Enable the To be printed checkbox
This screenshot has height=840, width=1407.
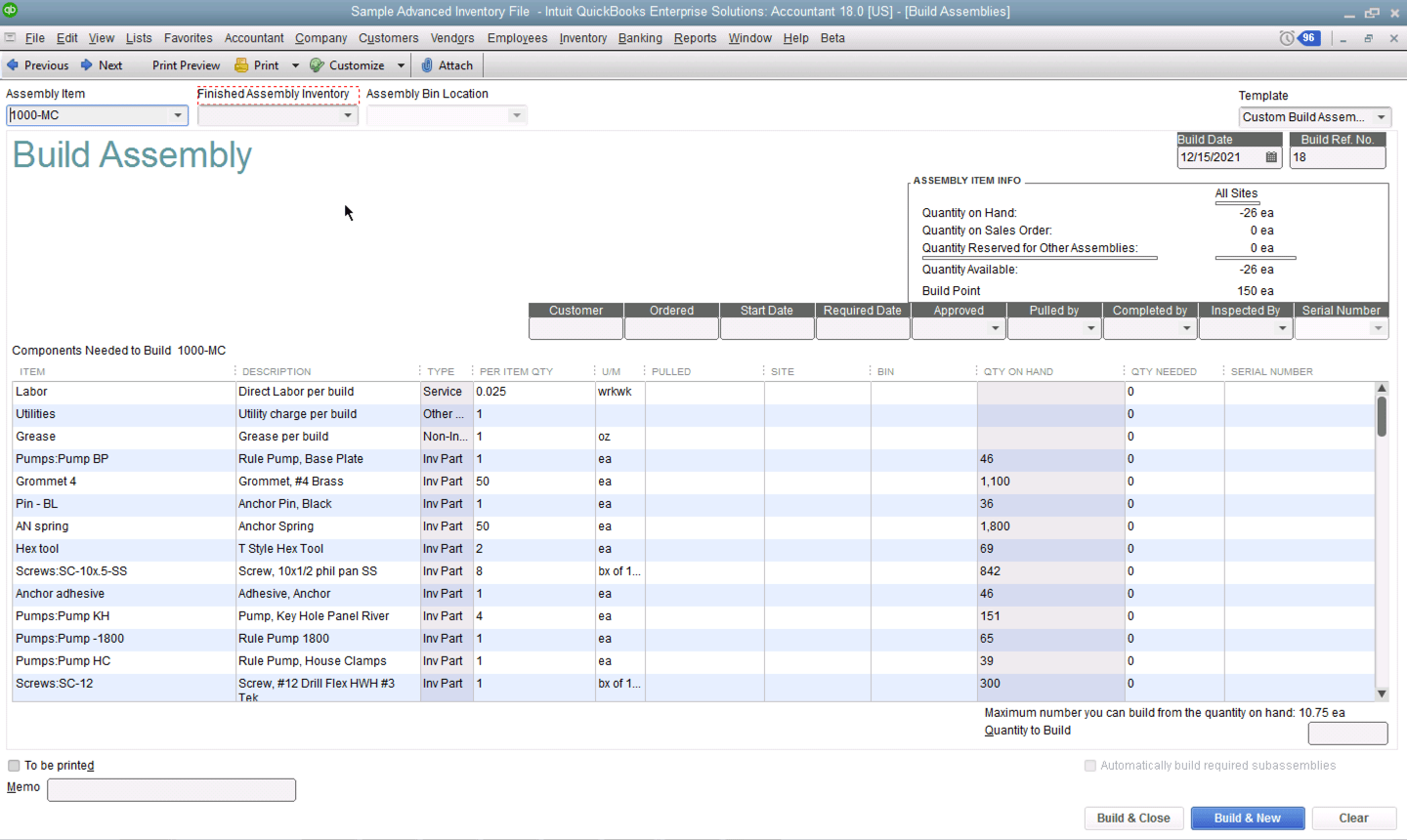tap(14, 766)
